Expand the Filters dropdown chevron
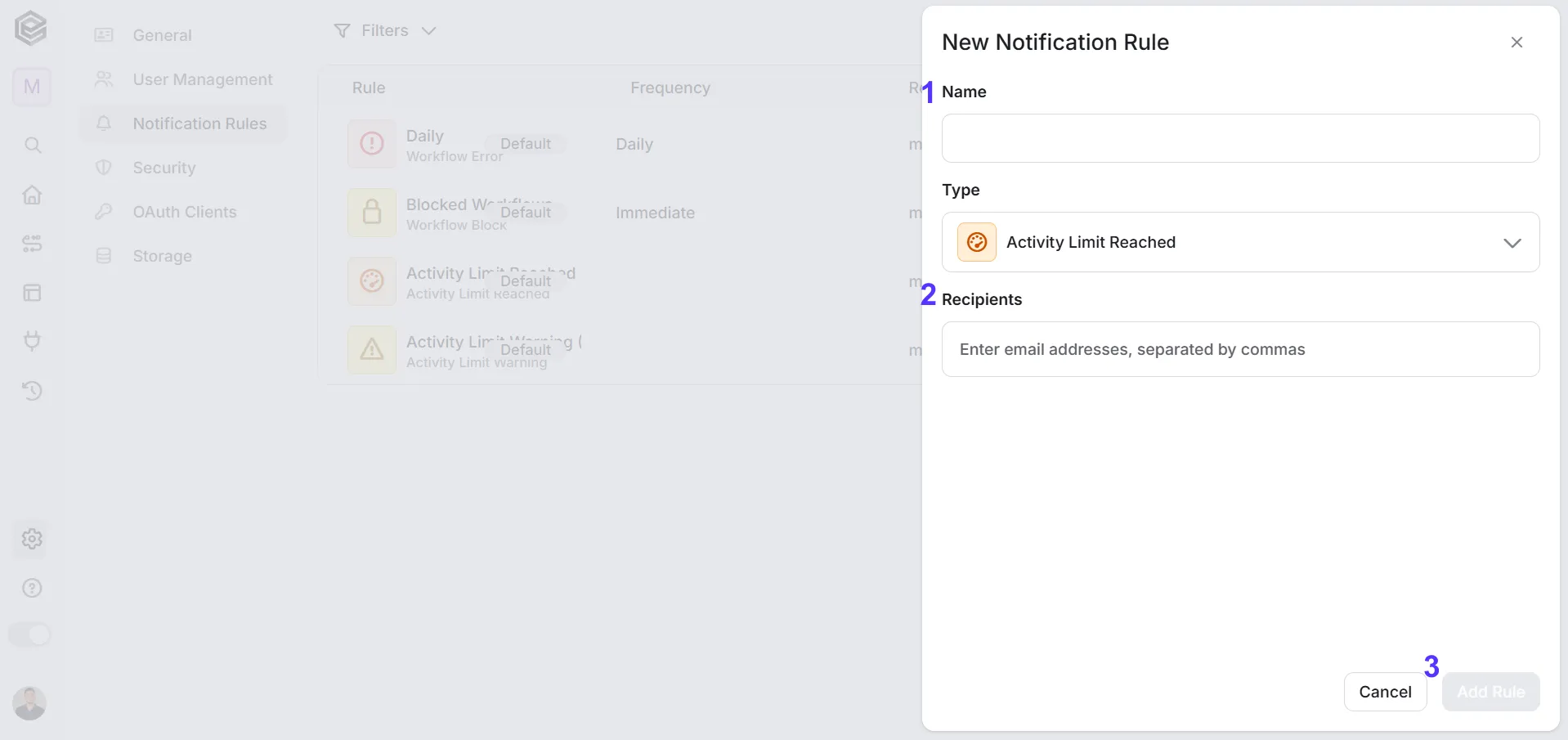The height and width of the screenshot is (740, 1568). [429, 31]
